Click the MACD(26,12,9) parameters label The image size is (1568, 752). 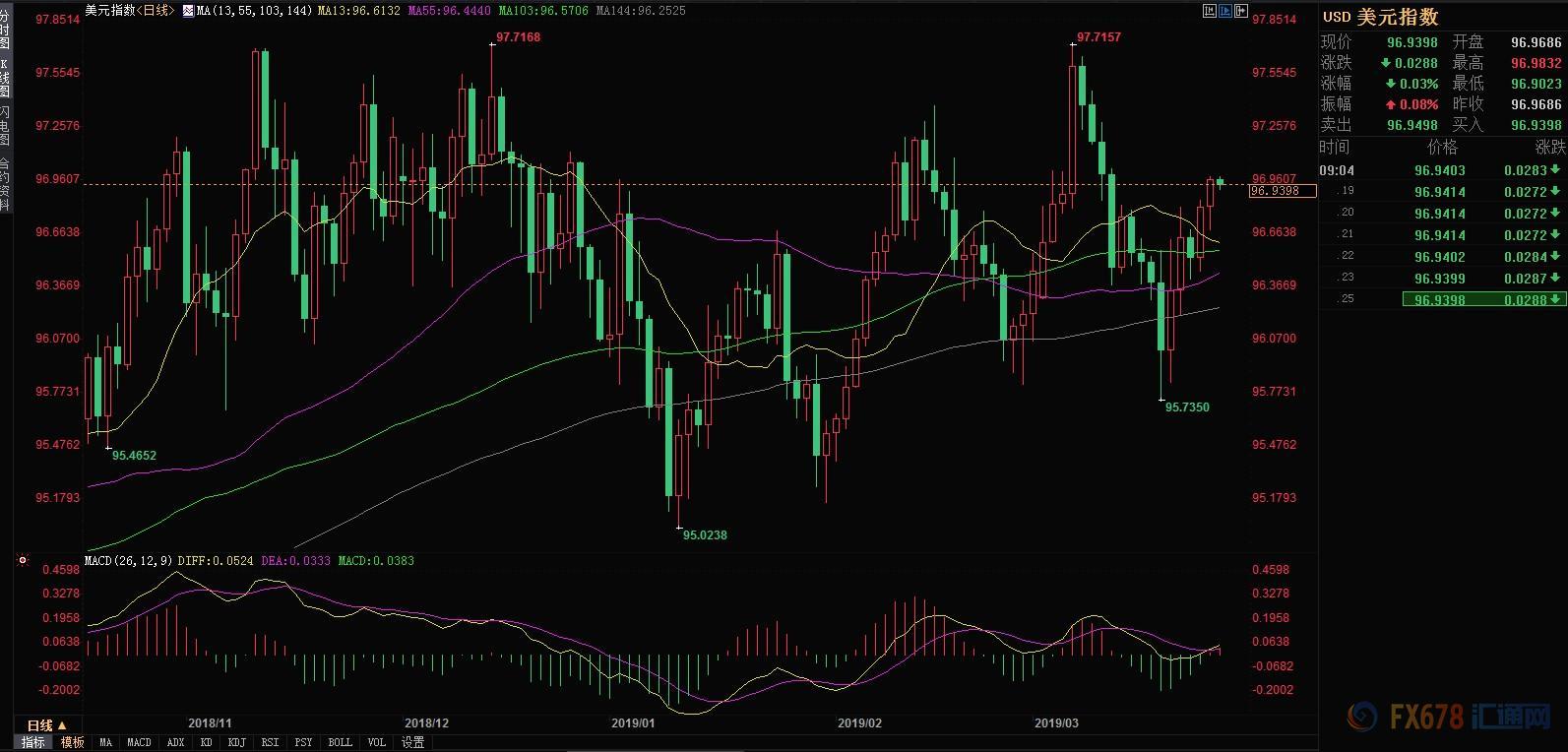128,561
